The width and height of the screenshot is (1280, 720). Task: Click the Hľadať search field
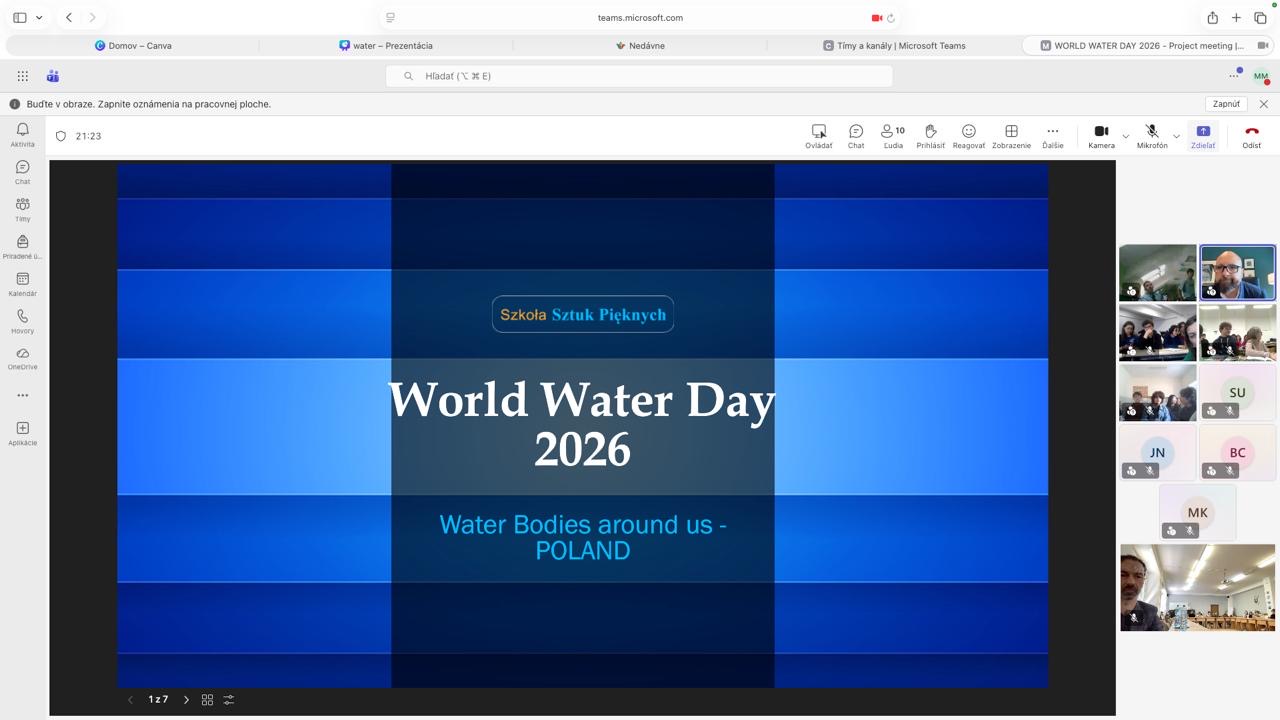pyautogui.click(x=640, y=76)
